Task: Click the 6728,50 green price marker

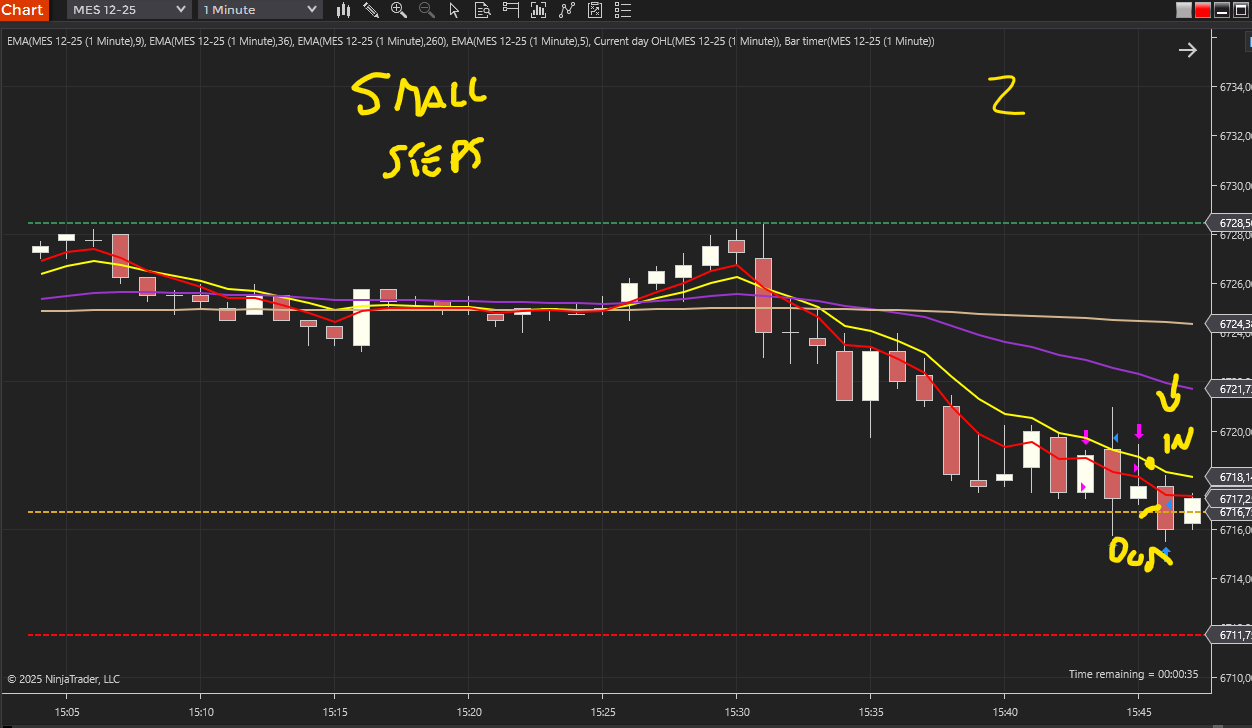Action: (x=1231, y=222)
